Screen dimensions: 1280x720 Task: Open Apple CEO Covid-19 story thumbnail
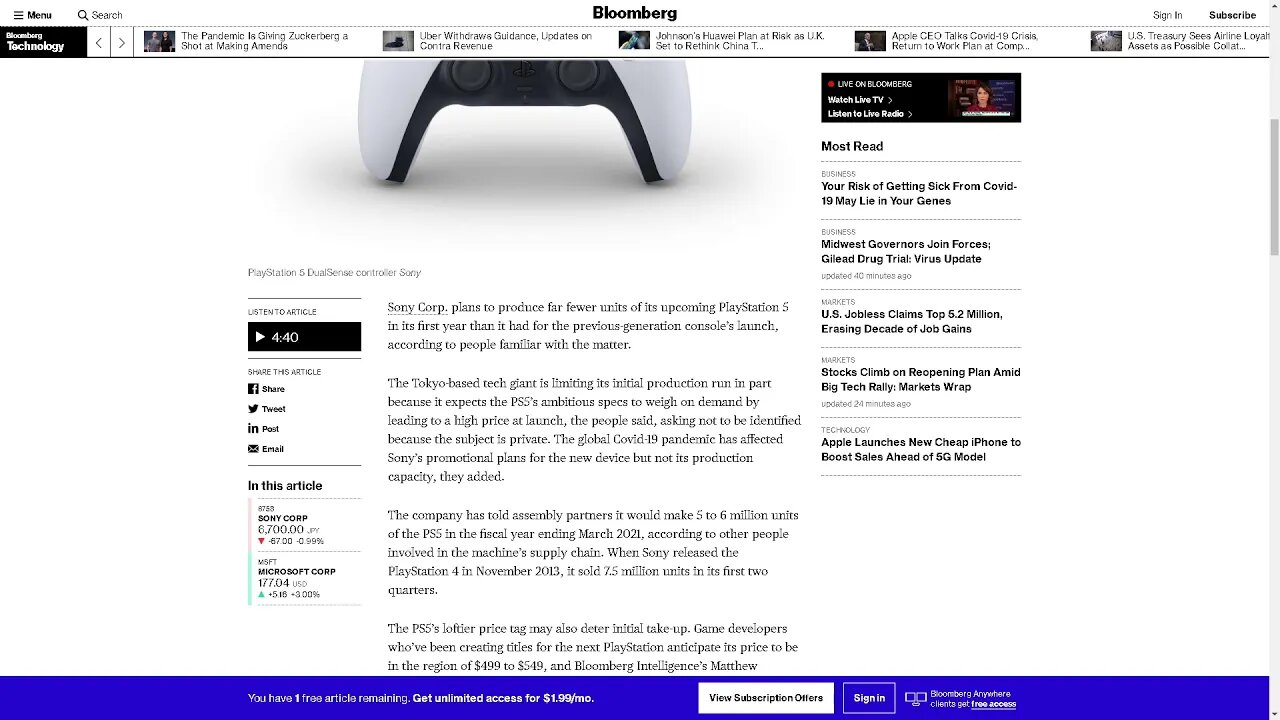870,41
